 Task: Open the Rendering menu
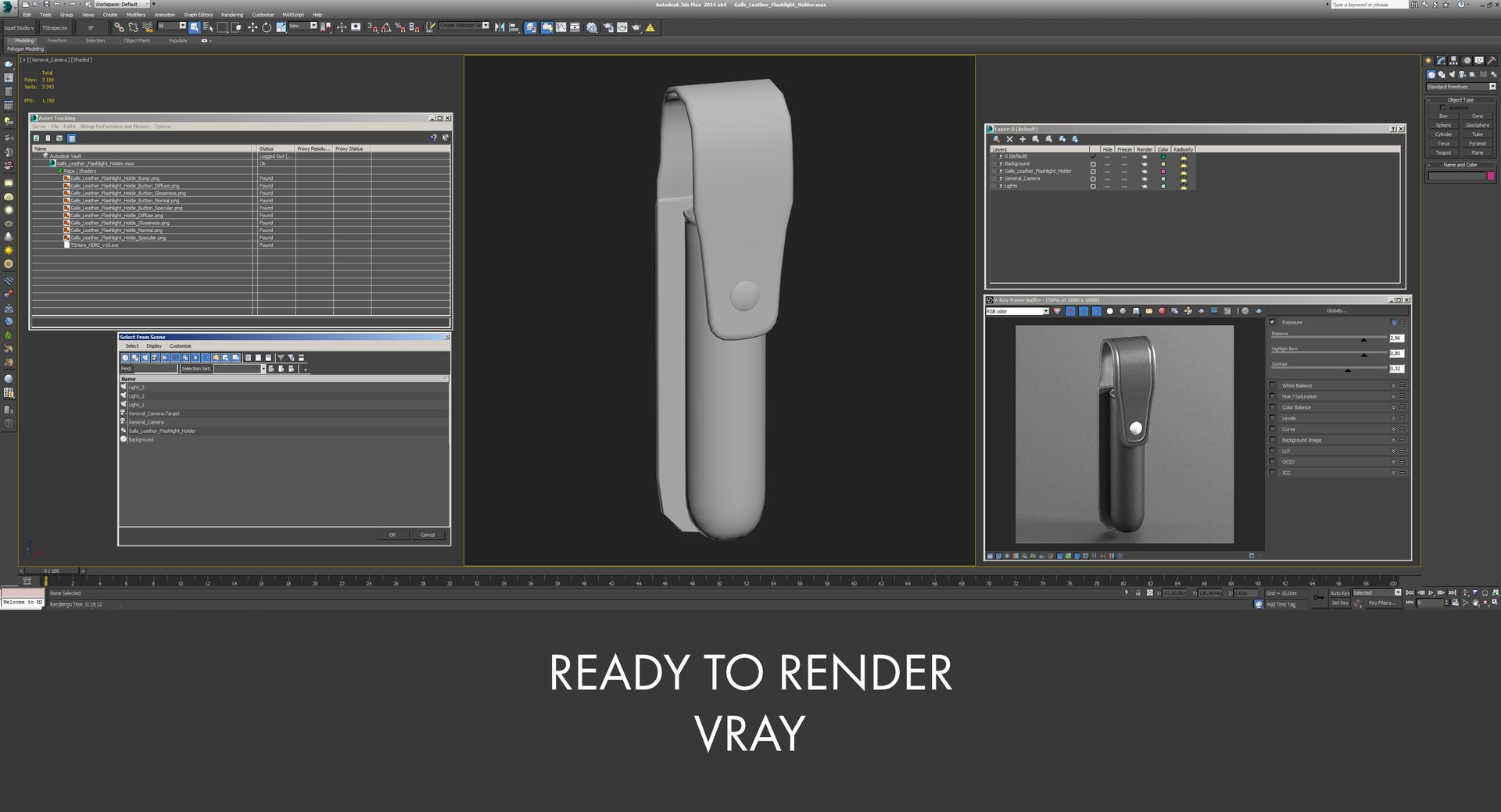pos(232,15)
